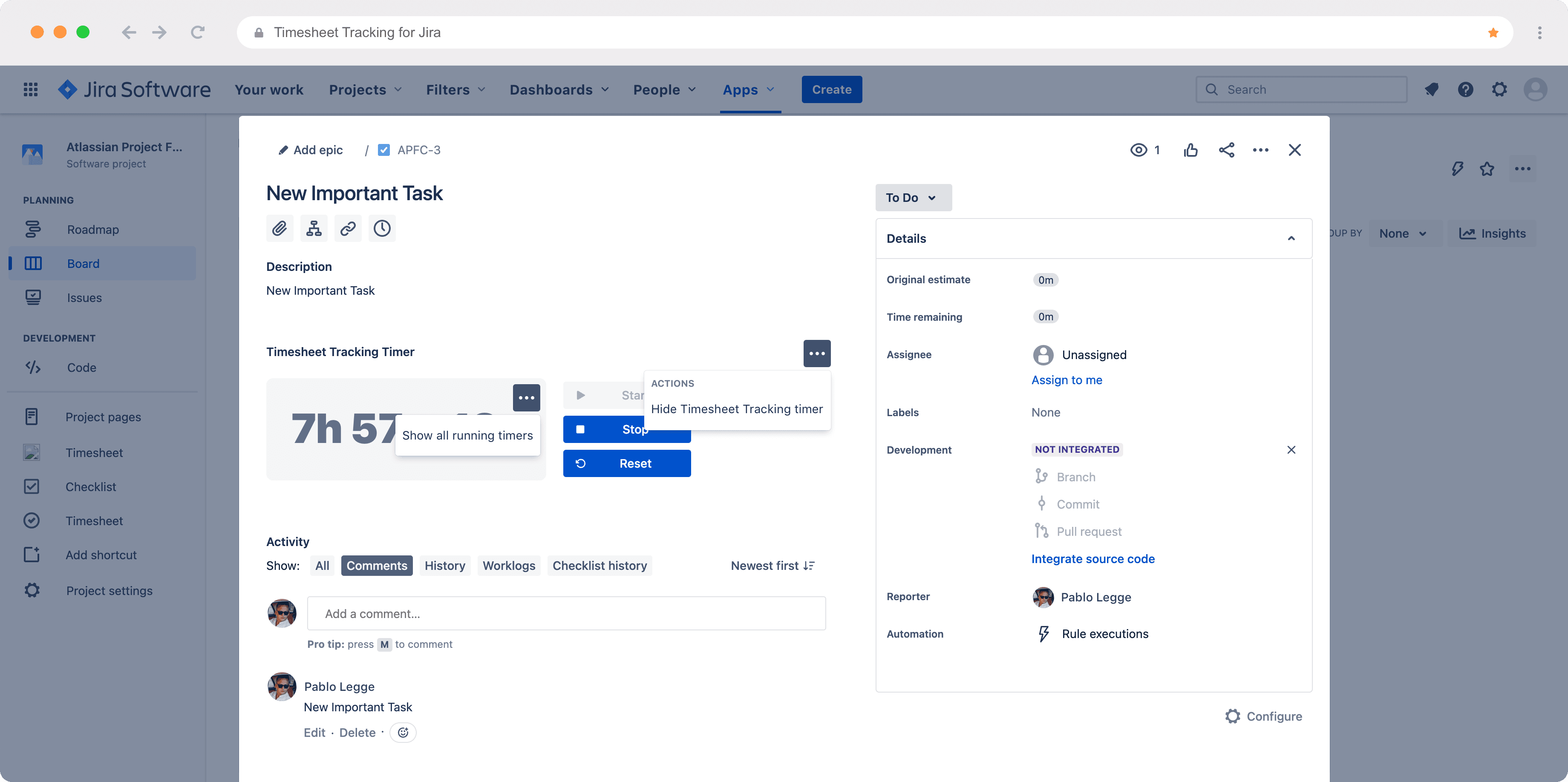Click the link issue chain icon
This screenshot has width=1568, height=782.
348,228
